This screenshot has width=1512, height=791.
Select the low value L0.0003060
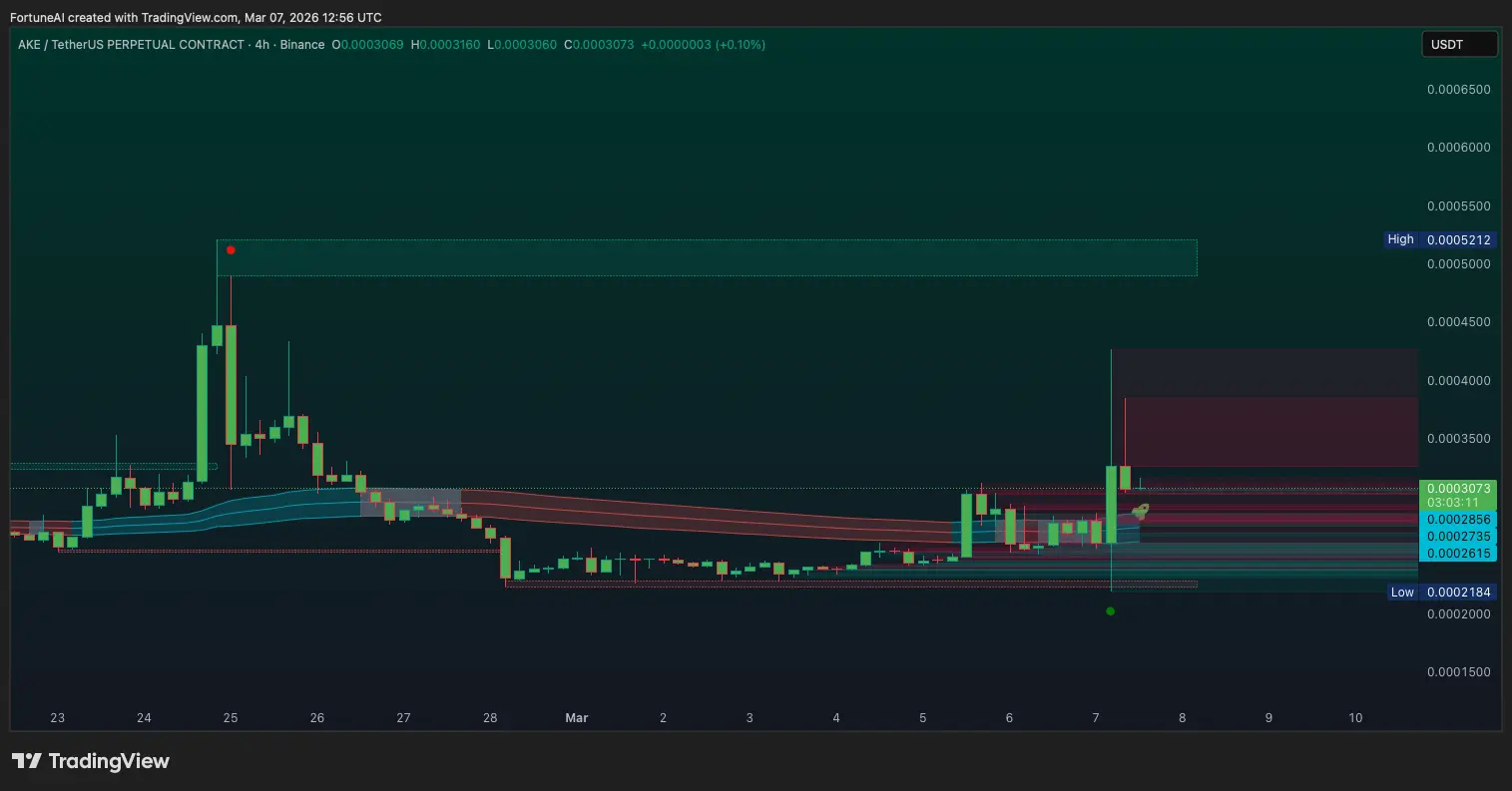pyautogui.click(x=522, y=45)
